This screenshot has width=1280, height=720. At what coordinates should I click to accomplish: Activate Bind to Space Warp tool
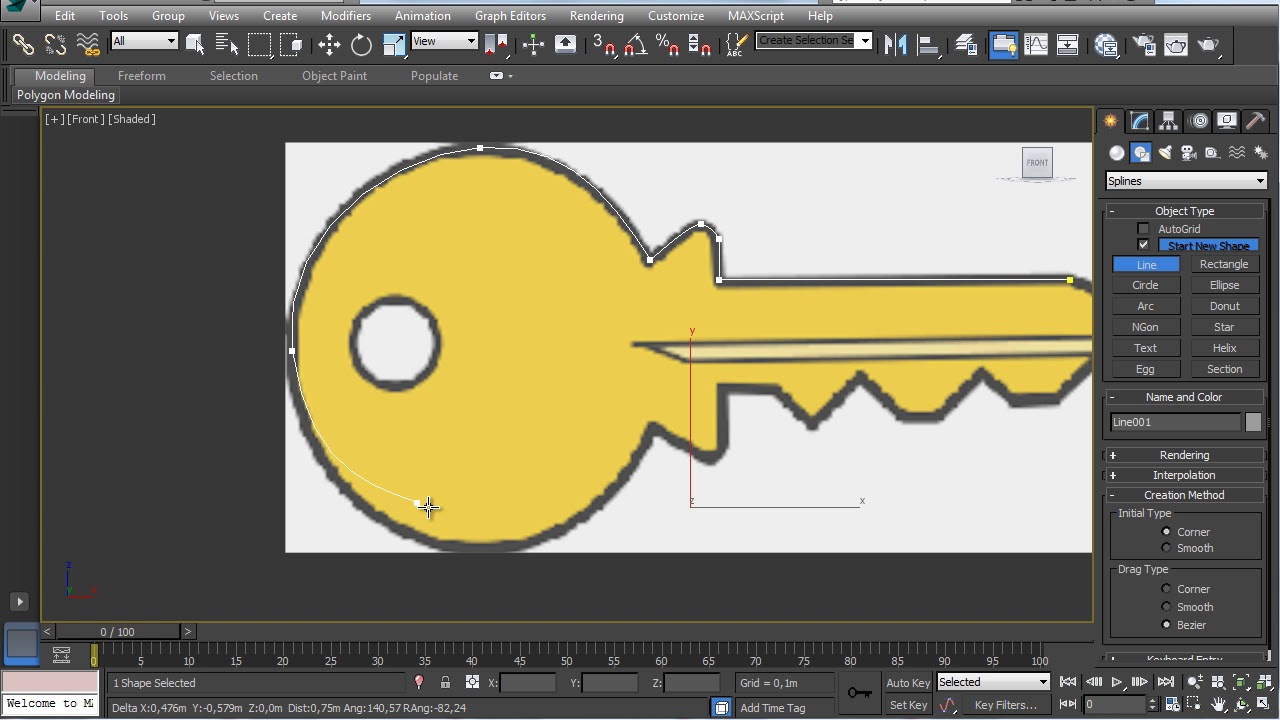click(88, 44)
